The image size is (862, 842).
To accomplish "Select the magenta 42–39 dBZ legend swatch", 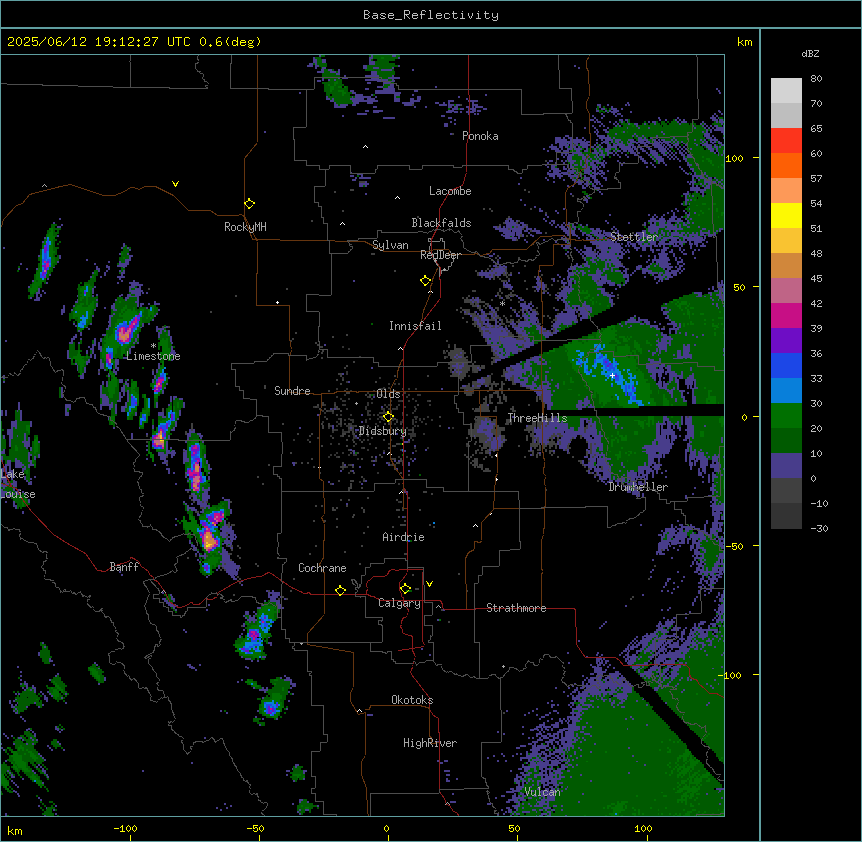I will [786, 315].
